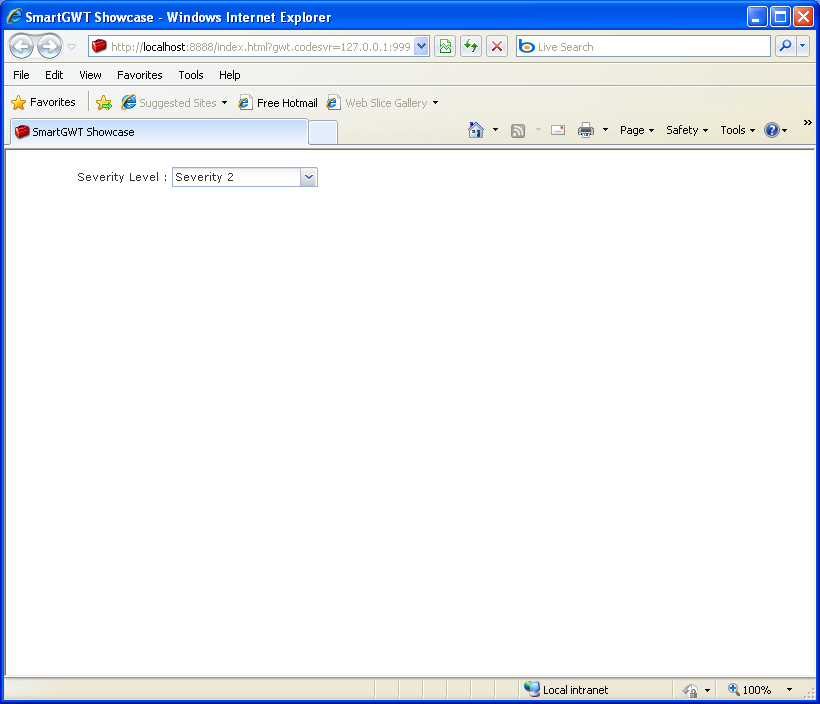Click the Read Mail envelope icon
This screenshot has height=704, width=820.
(558, 130)
